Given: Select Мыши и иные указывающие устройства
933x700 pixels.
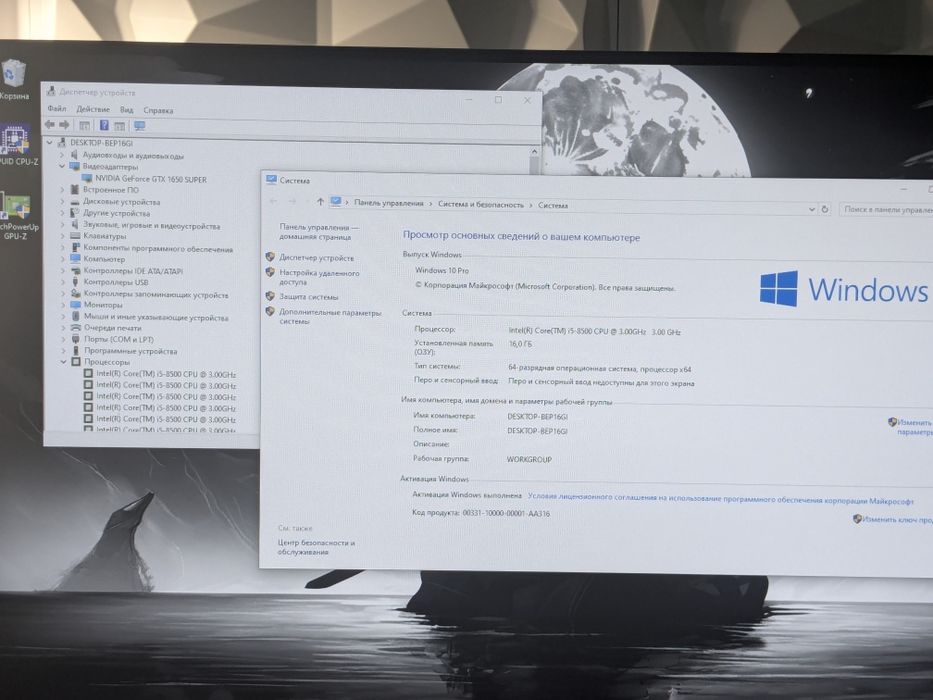Looking at the screenshot, I should pyautogui.click(x=156, y=317).
